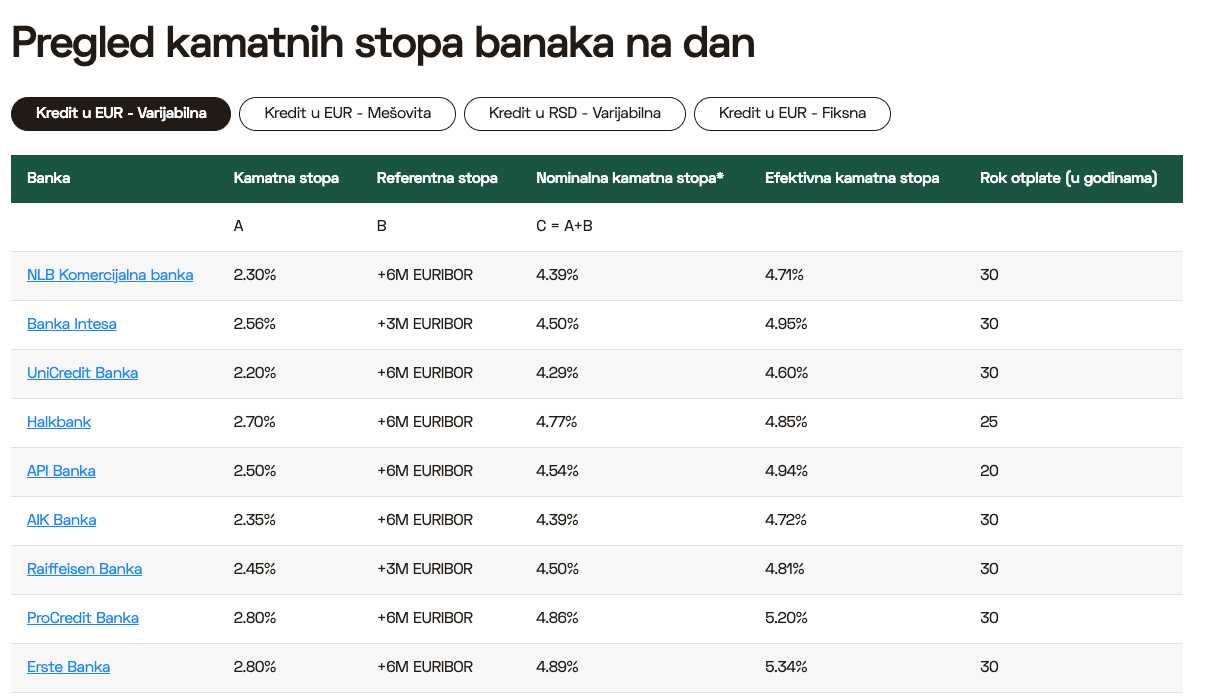Open the Raiffeisen Banka link
Screen dimensions: 1215x700
coord(84,569)
